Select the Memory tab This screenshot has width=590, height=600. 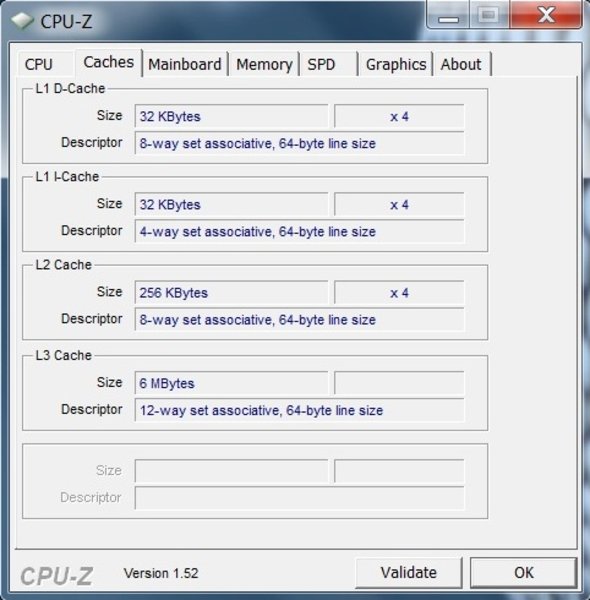pyautogui.click(x=264, y=64)
